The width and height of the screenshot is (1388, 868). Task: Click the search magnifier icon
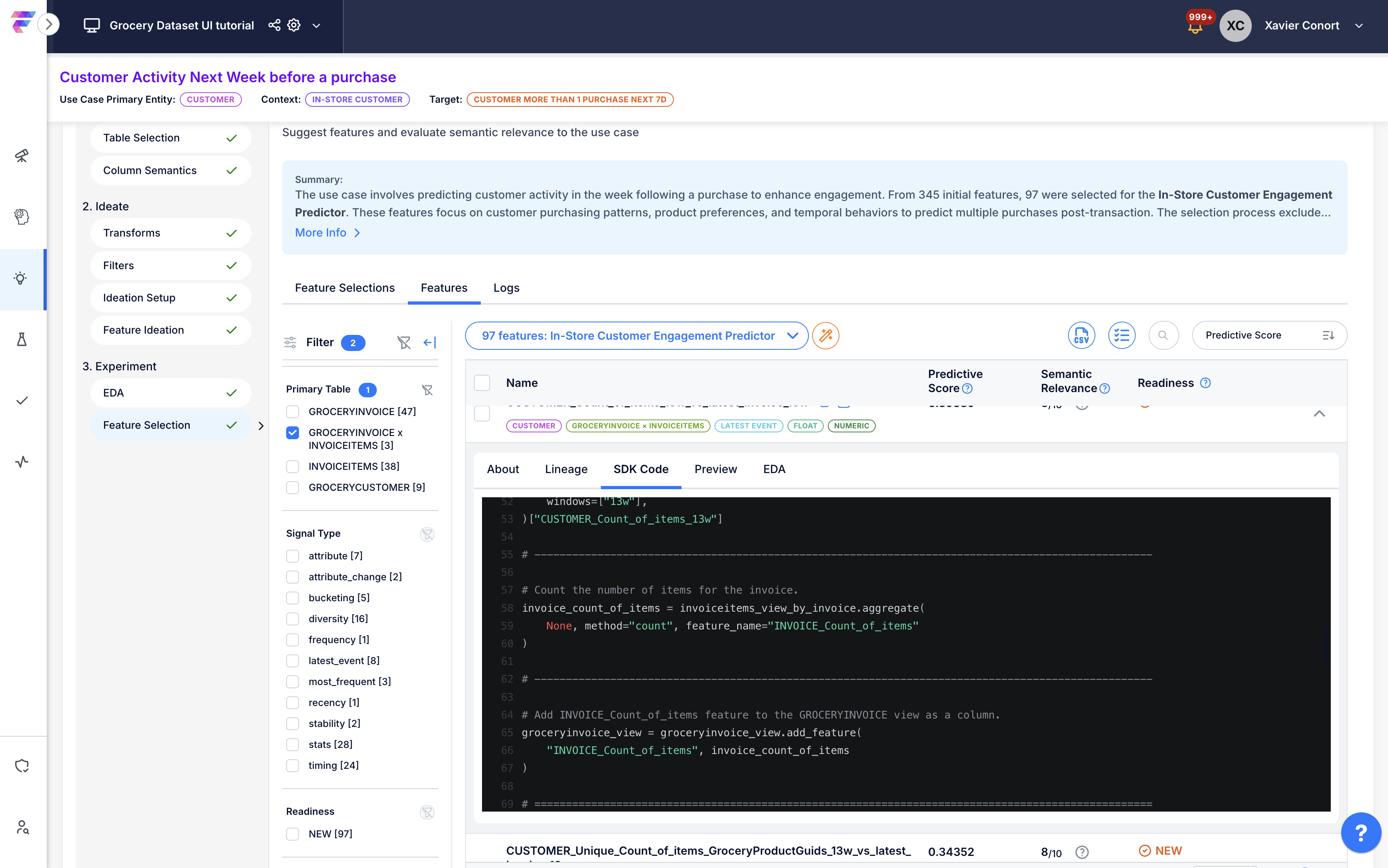point(1163,335)
